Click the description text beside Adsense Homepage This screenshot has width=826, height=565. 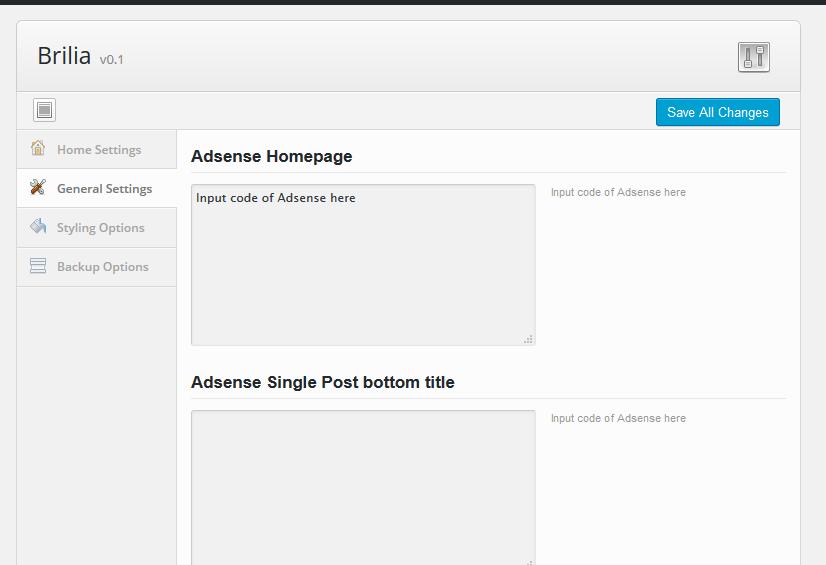coord(618,192)
